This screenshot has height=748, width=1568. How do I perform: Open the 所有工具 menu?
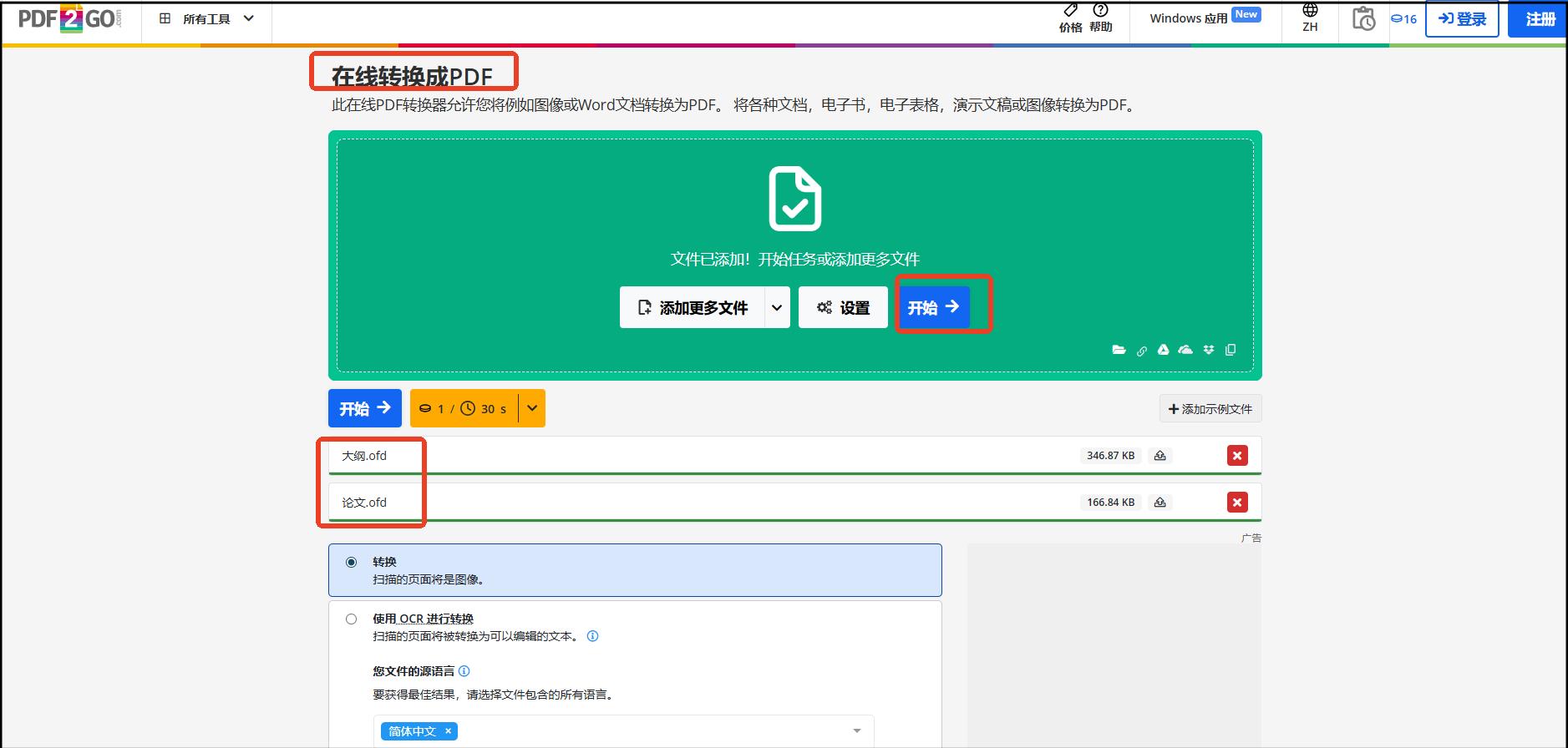206,18
